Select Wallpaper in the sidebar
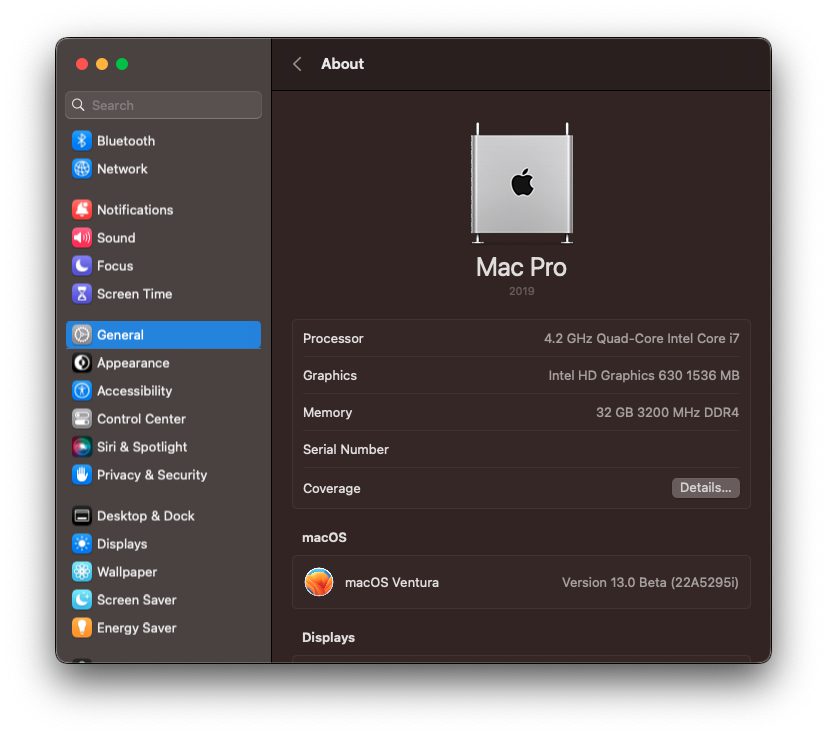Viewport: 827px width, 737px height. [164, 571]
